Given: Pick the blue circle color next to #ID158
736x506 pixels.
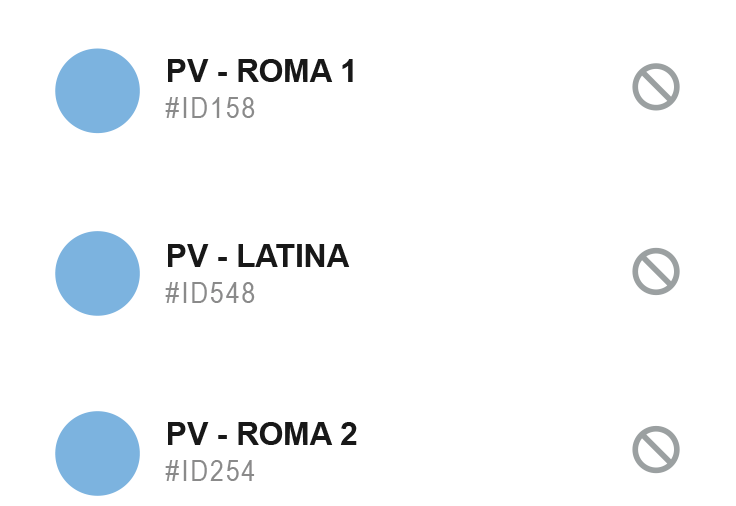Looking at the screenshot, I should pos(98,91).
